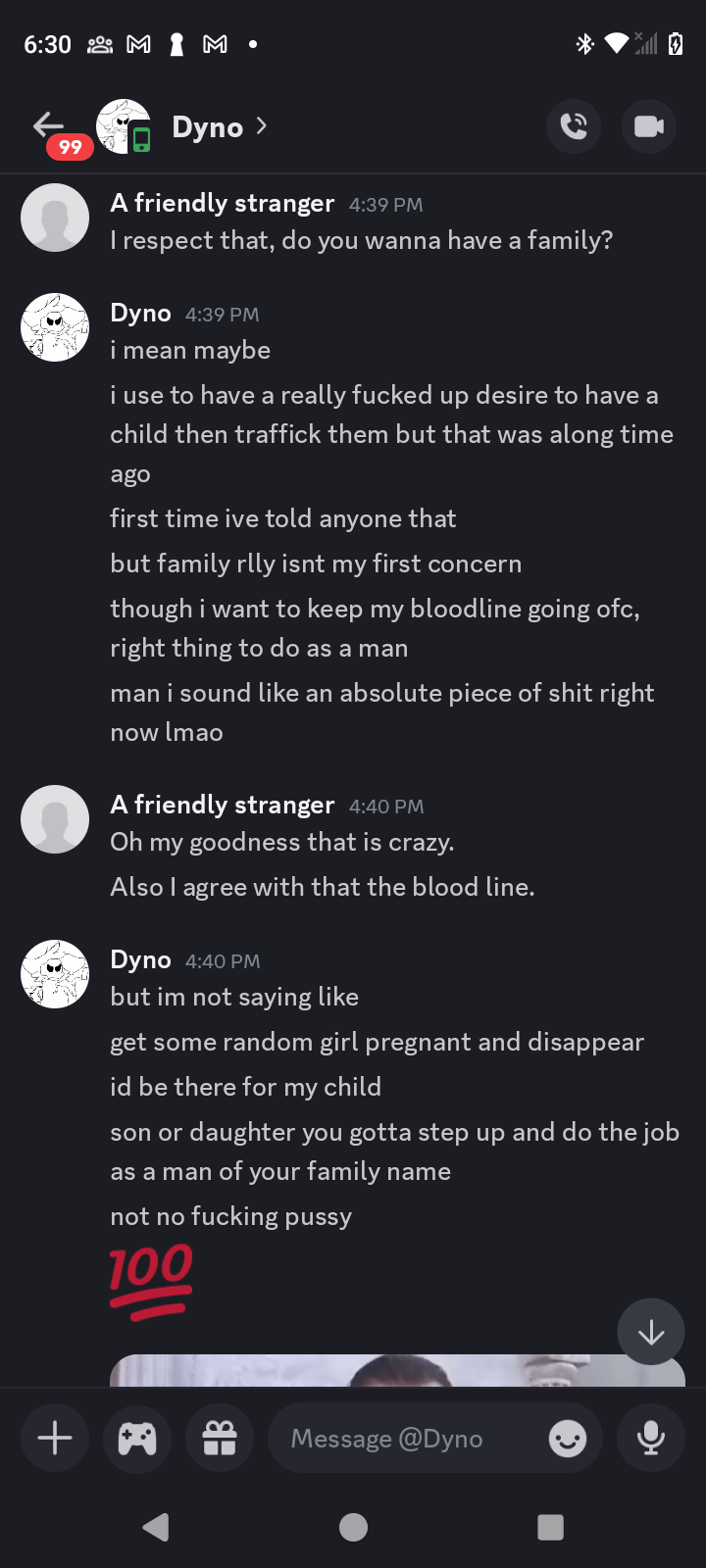Open Dyno's profile from header name
The width and height of the screenshot is (706, 1568).
[x=207, y=126]
